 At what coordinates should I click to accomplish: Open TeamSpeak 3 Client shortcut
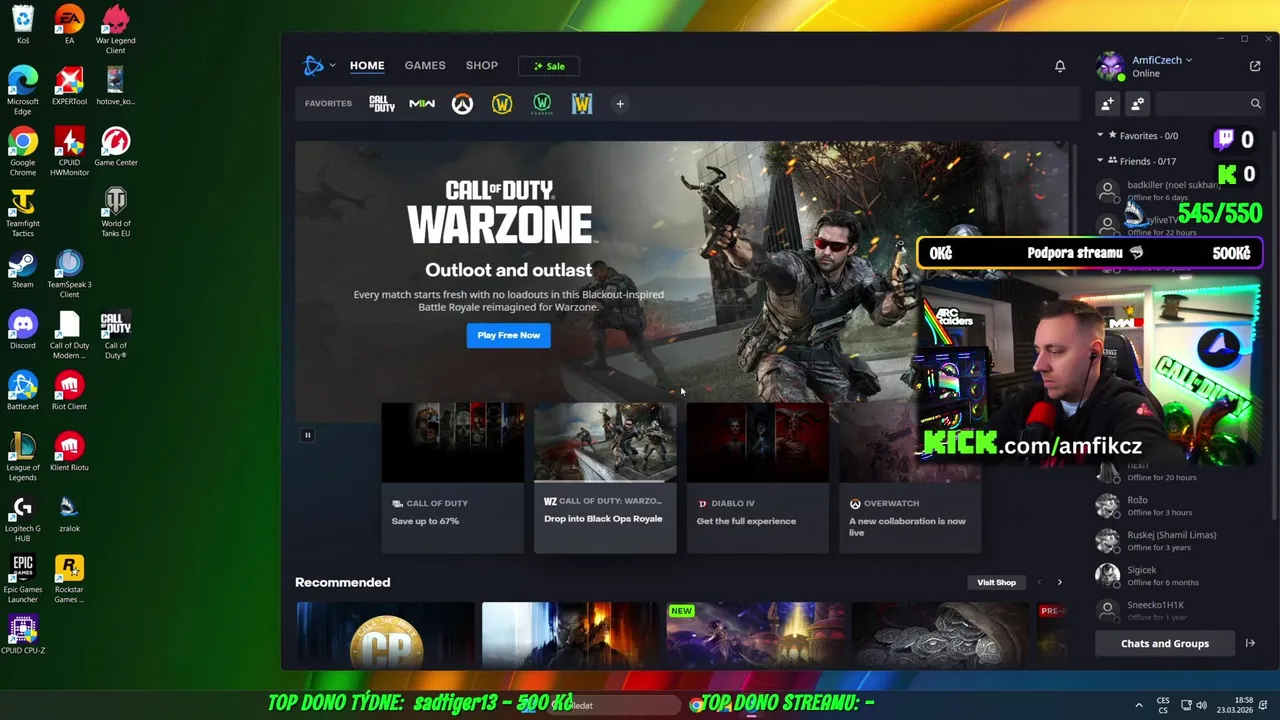point(69,274)
